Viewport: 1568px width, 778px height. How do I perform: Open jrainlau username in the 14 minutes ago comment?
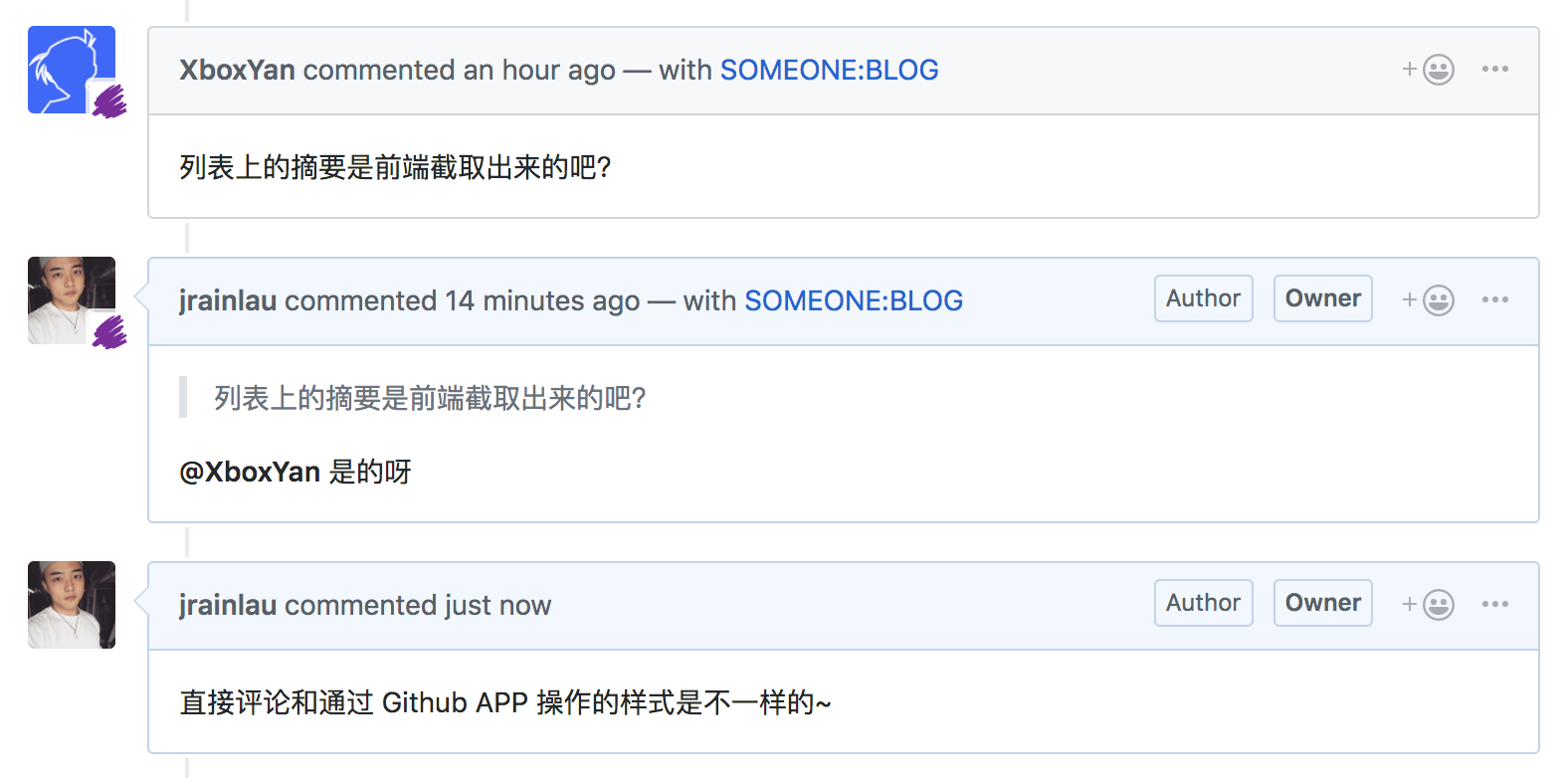(x=228, y=300)
